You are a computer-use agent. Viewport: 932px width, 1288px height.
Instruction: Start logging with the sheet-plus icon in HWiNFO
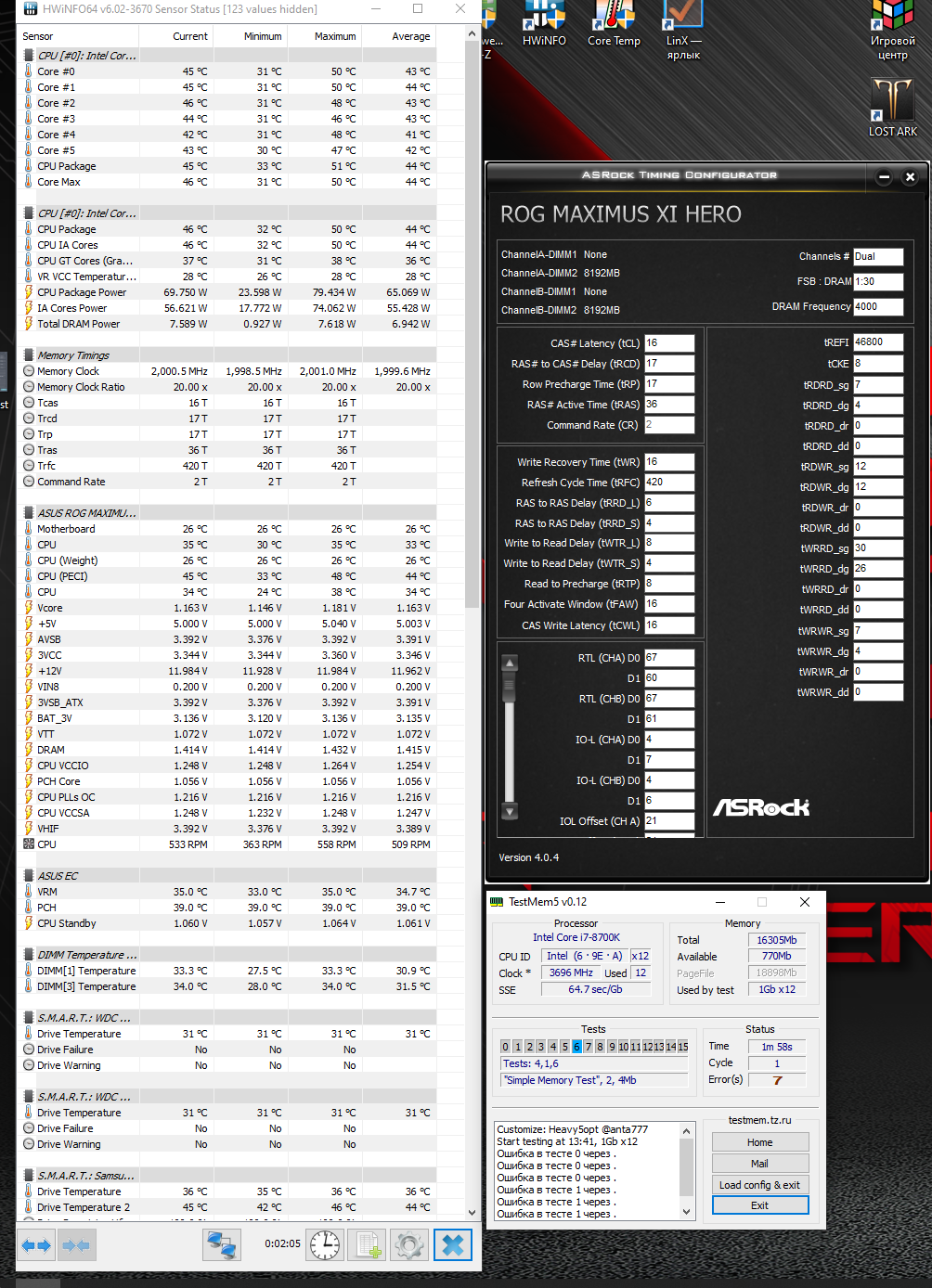pos(368,1245)
